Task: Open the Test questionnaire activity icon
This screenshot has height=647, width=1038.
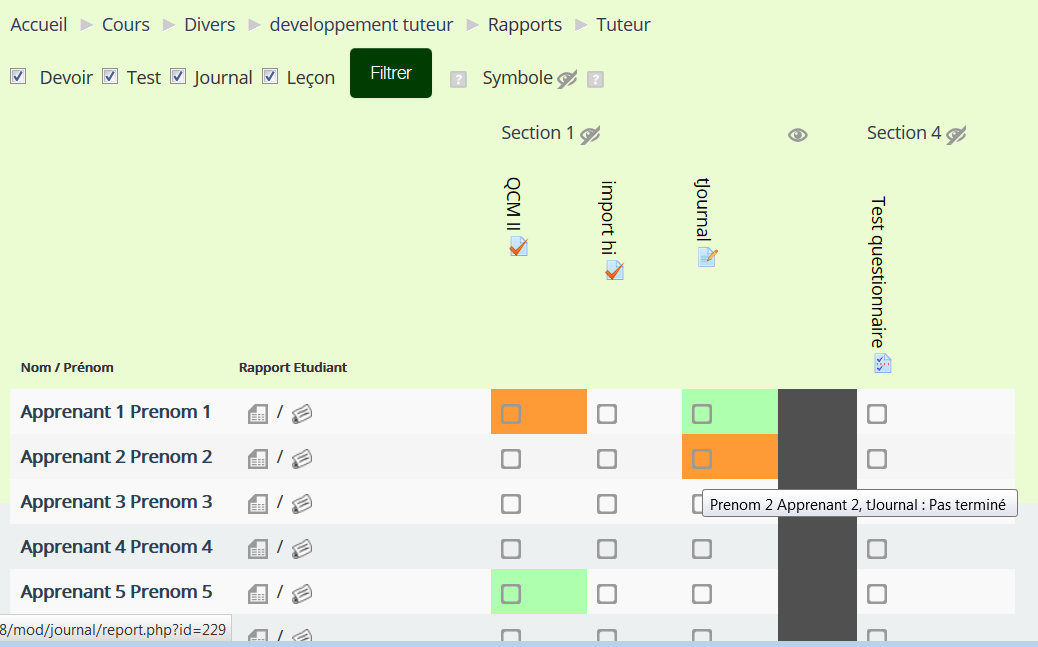Action: point(882,363)
